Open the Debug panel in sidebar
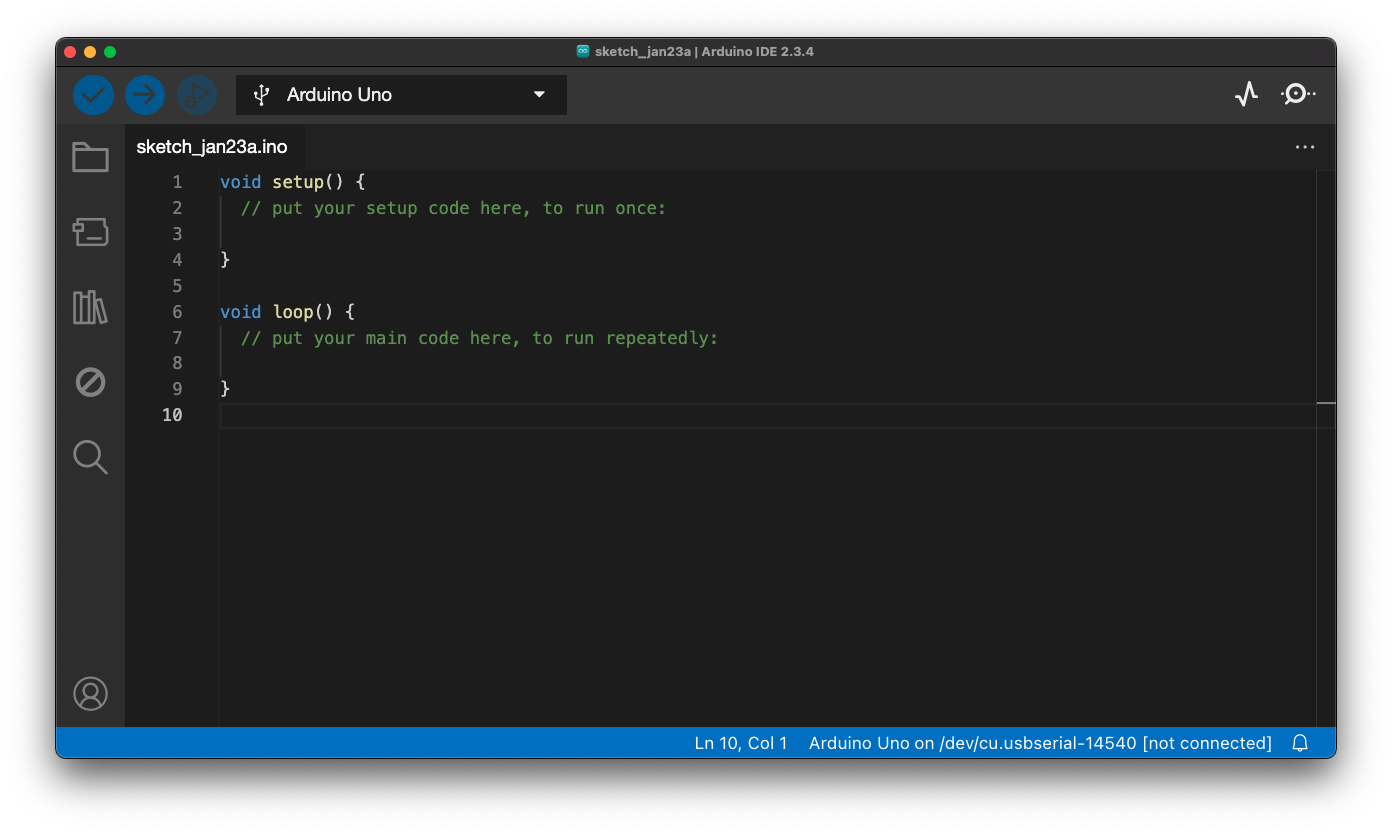This screenshot has height=832, width=1392. point(90,382)
